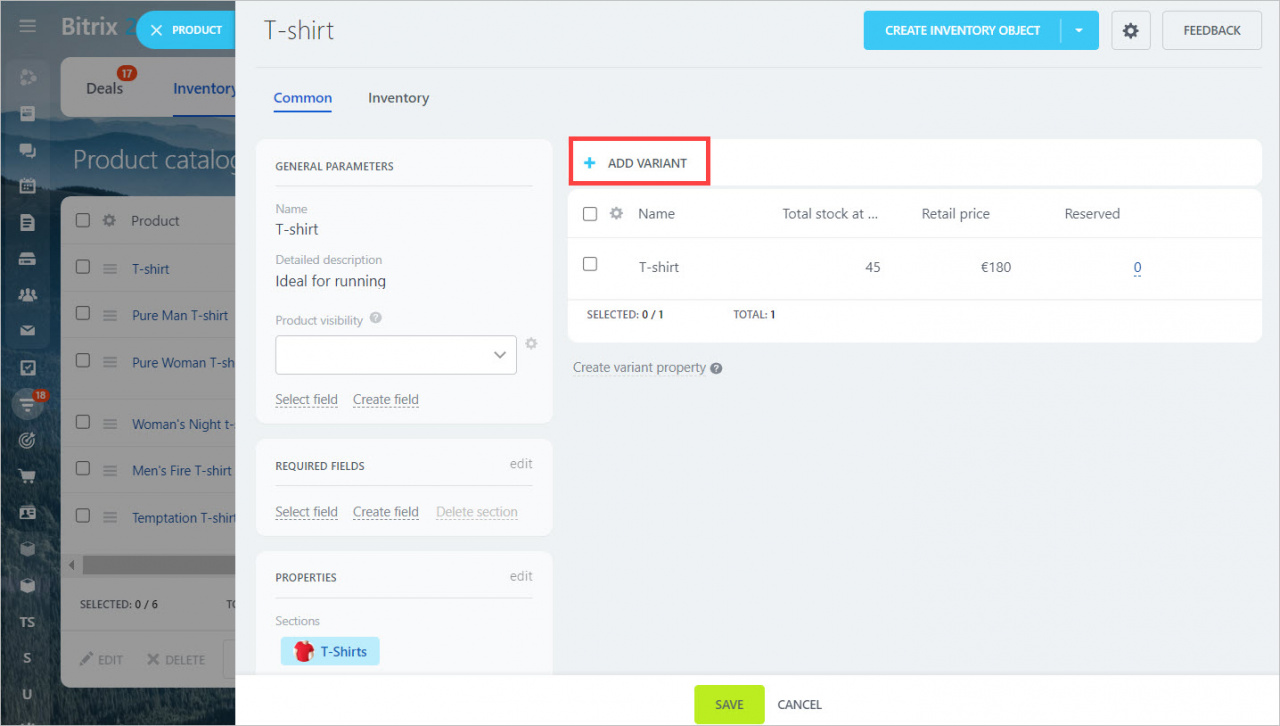Open the contact card icon in the sidebar
1280x726 pixels.
[x=28, y=513]
